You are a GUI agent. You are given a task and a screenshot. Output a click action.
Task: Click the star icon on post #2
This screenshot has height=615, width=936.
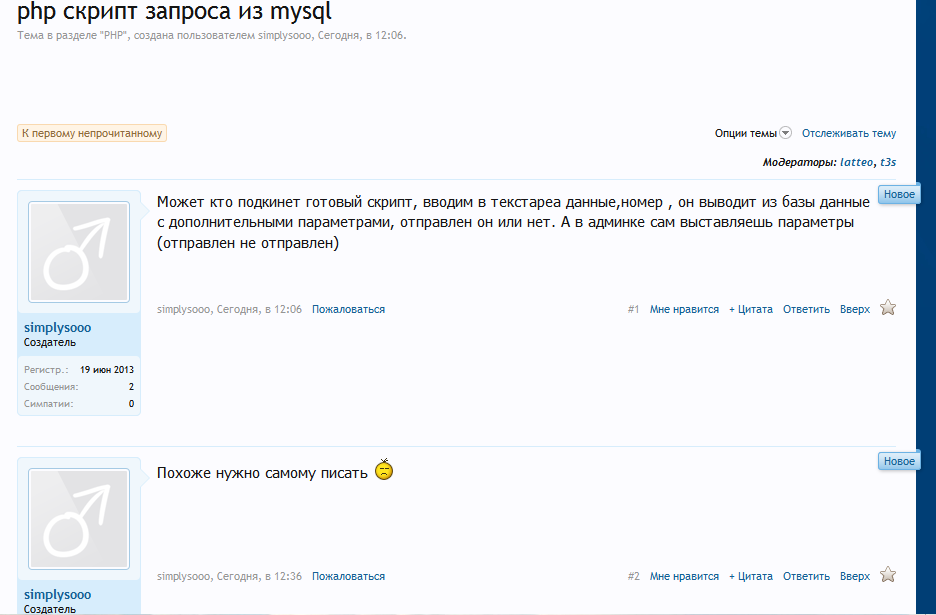click(888, 574)
